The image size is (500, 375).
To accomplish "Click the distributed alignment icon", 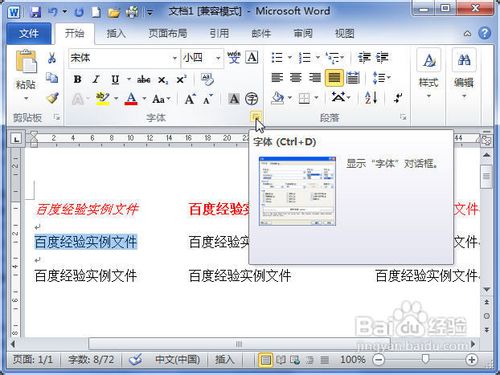I will pos(353,78).
